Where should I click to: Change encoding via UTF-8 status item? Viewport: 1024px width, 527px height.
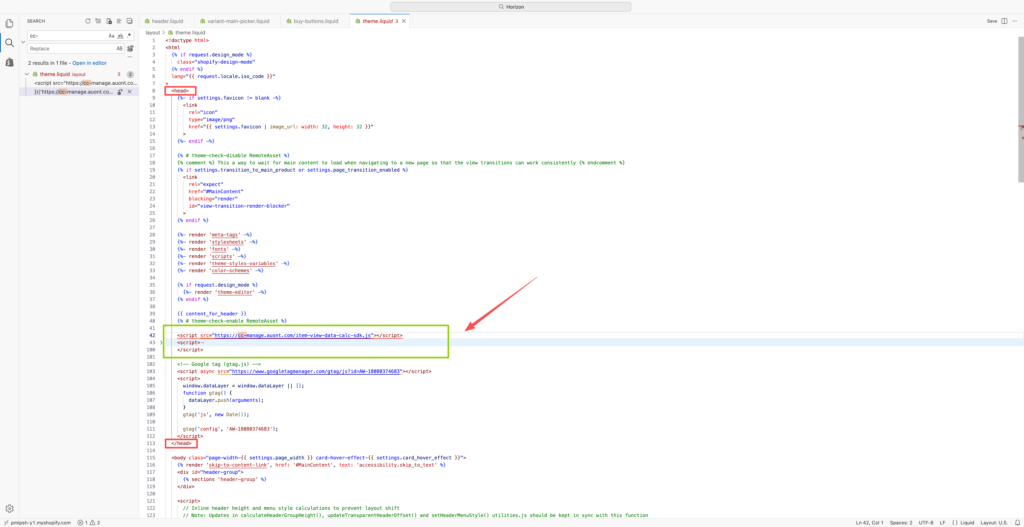pos(926,522)
